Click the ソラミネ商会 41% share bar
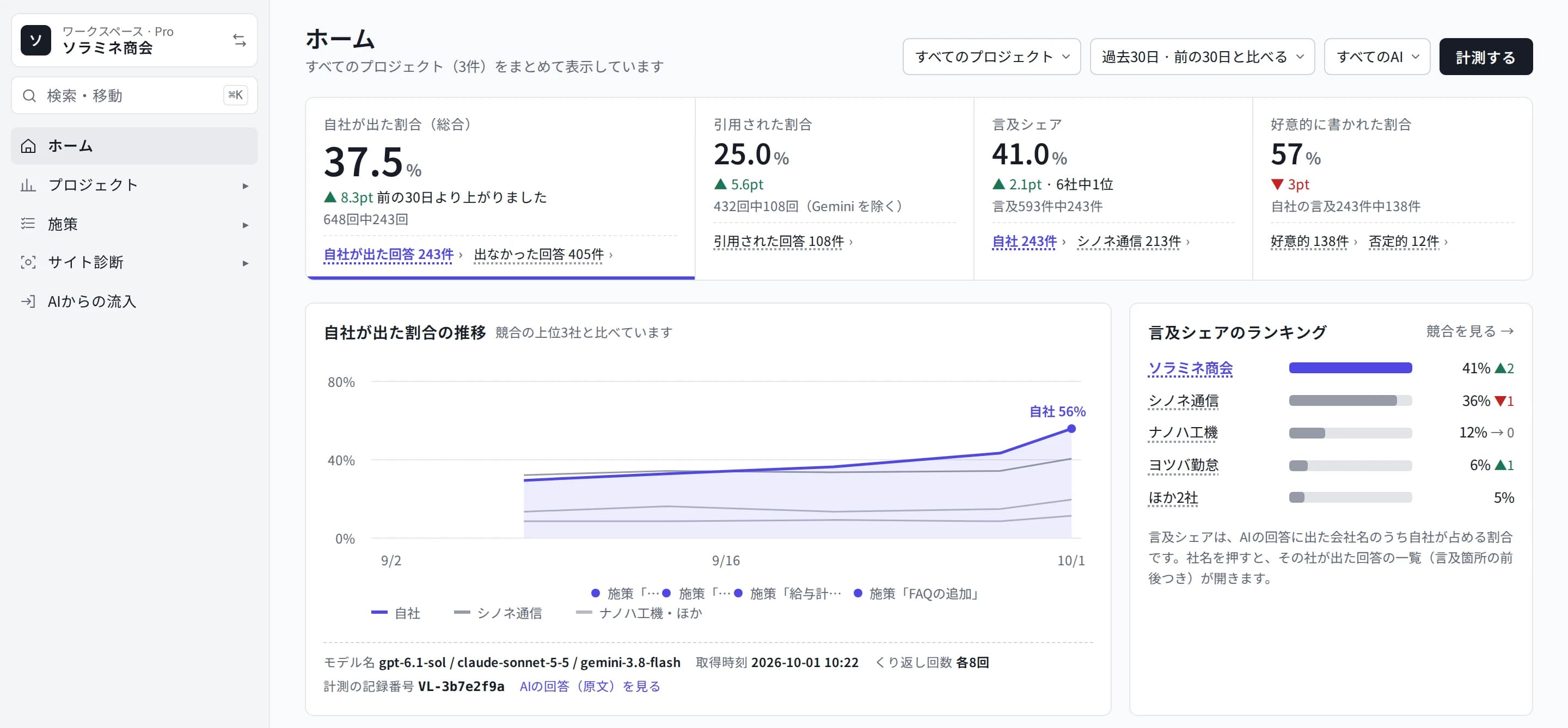Viewport: 1568px width, 728px height. click(x=1350, y=368)
